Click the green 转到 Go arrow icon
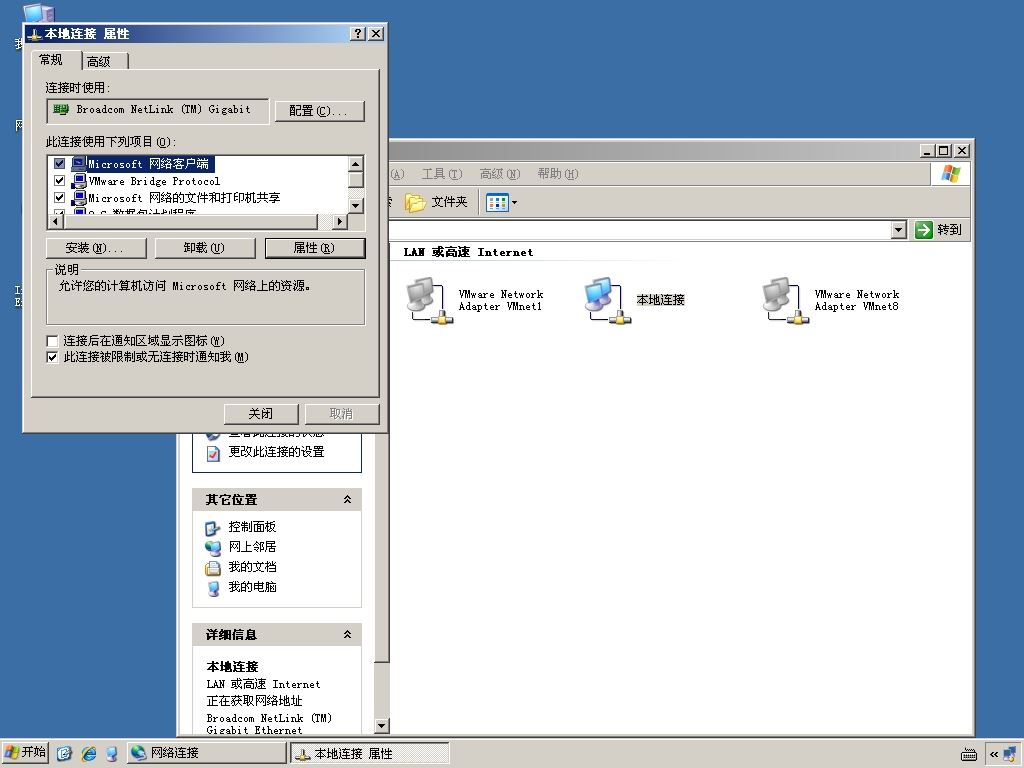 (923, 230)
